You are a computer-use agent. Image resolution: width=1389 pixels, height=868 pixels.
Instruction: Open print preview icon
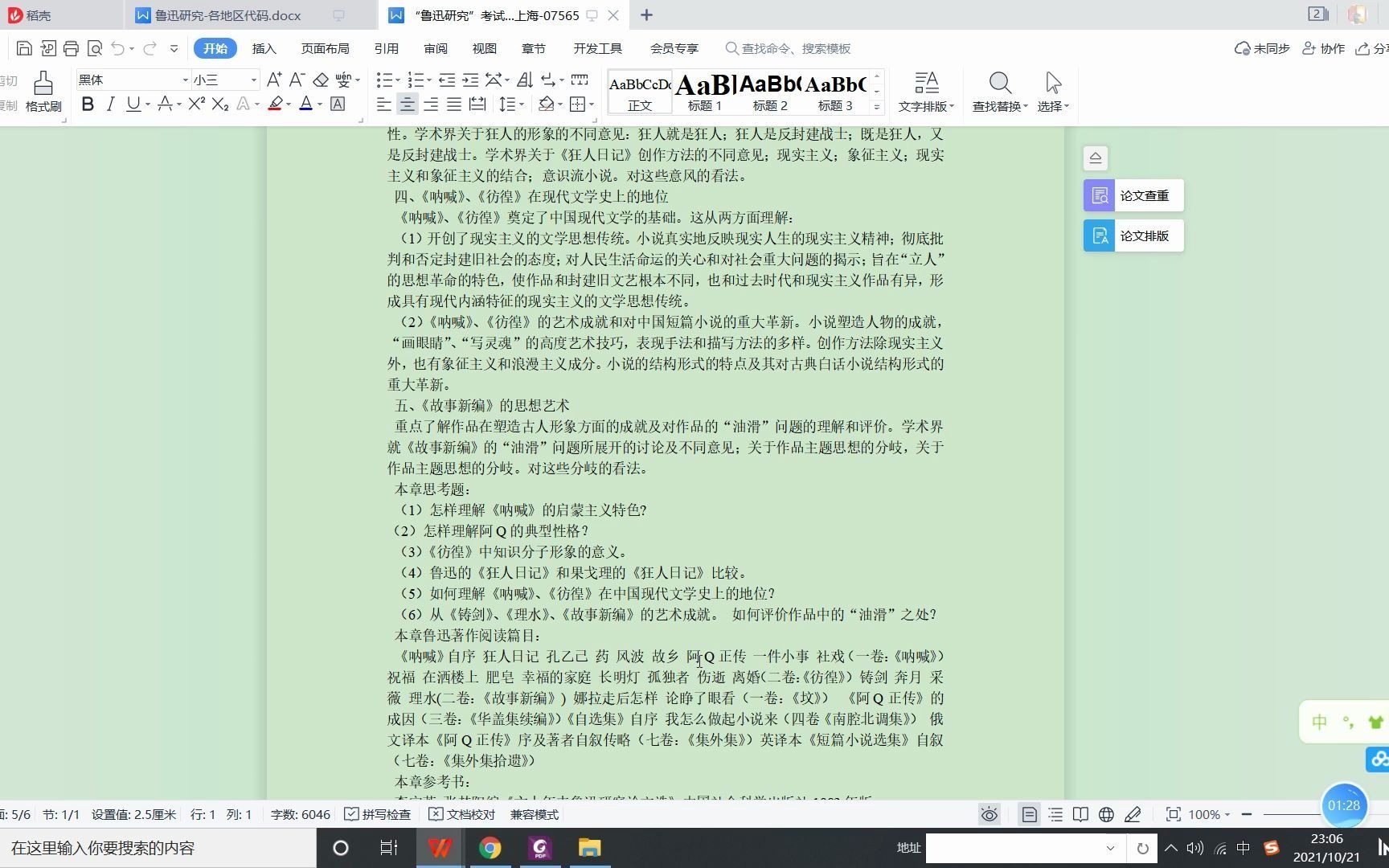click(x=95, y=48)
